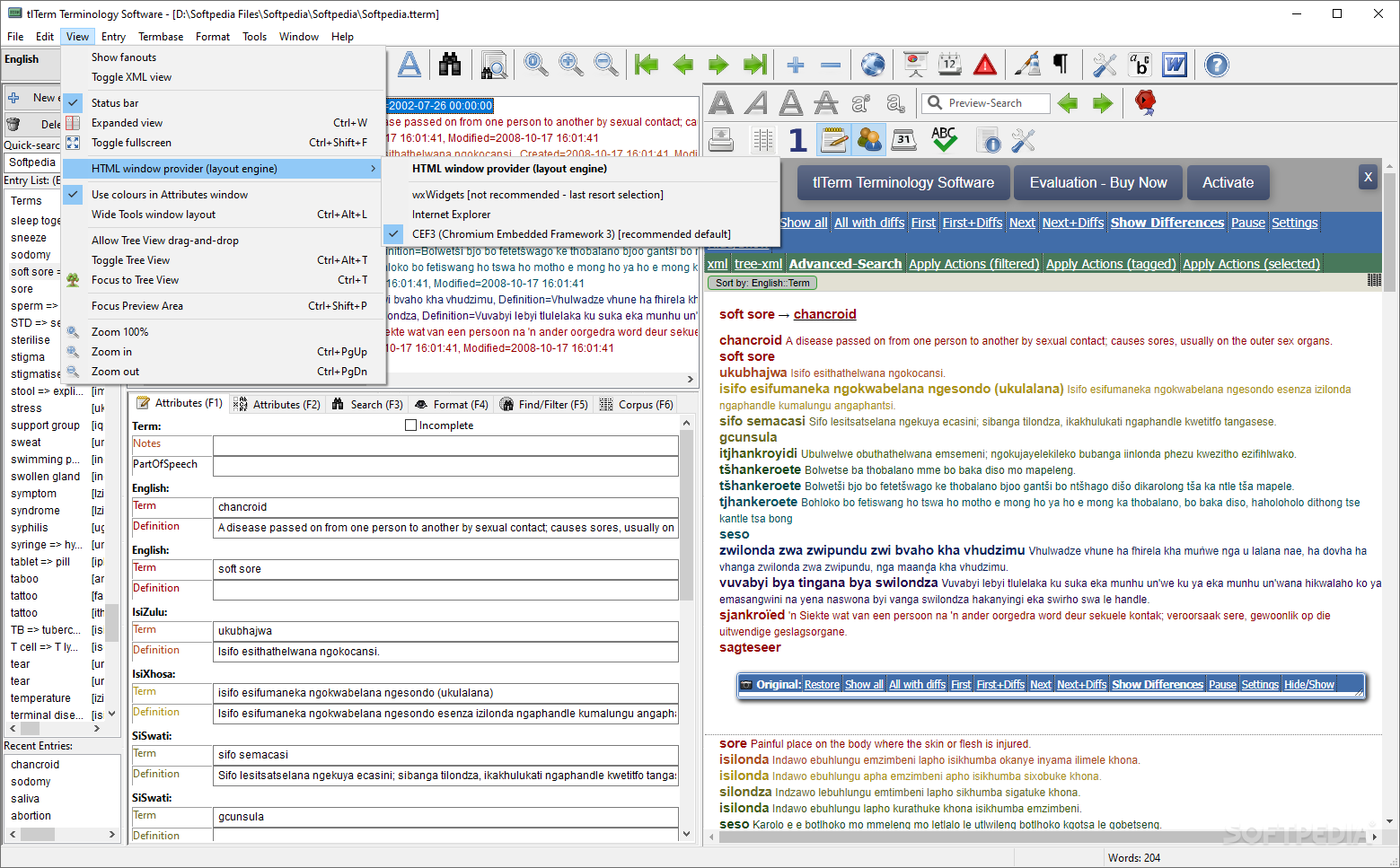Click Evaluation - Buy Now button
1400x868 pixels.
(x=1098, y=183)
